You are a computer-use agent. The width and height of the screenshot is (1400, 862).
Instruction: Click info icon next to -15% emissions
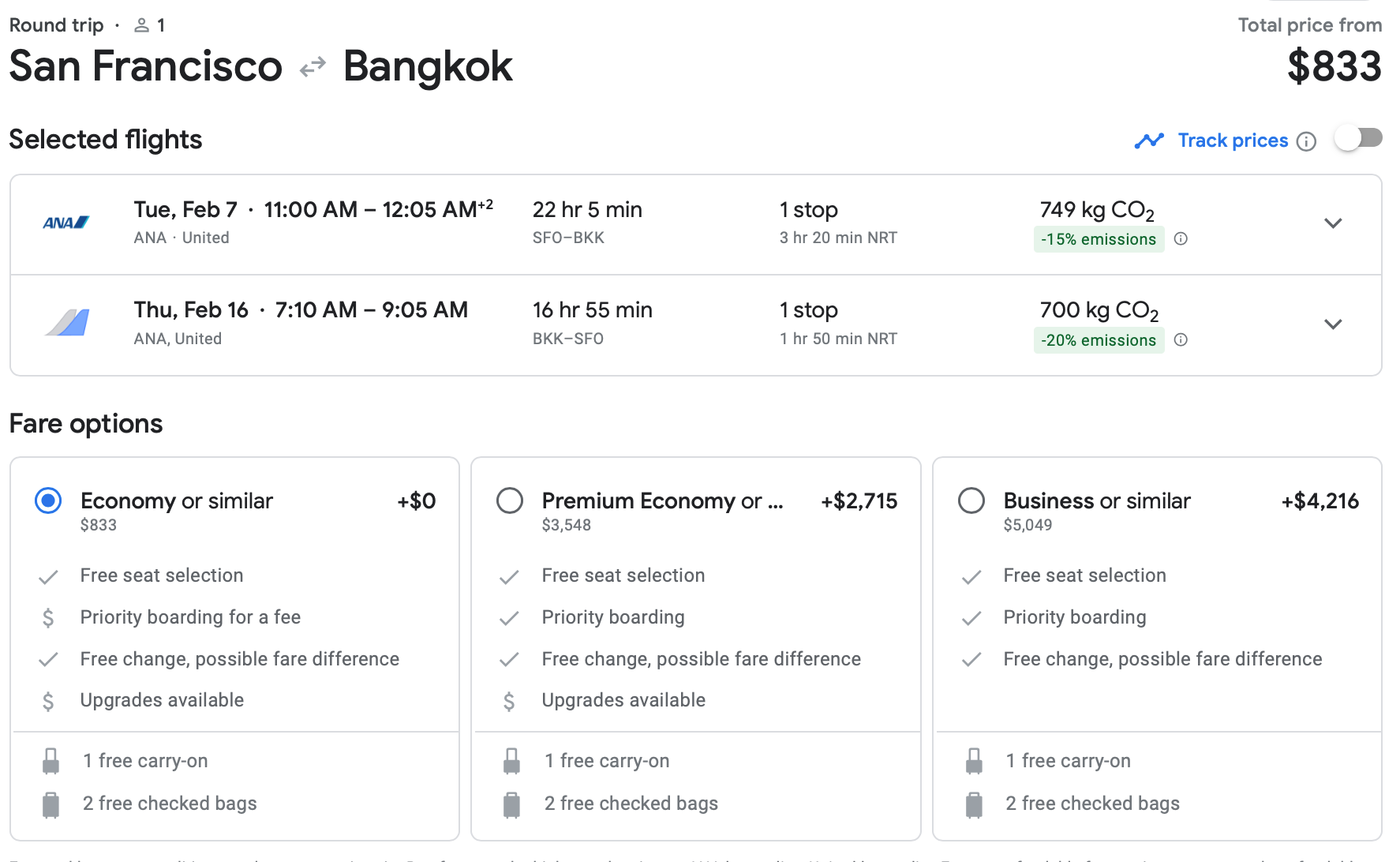pyautogui.click(x=1181, y=239)
